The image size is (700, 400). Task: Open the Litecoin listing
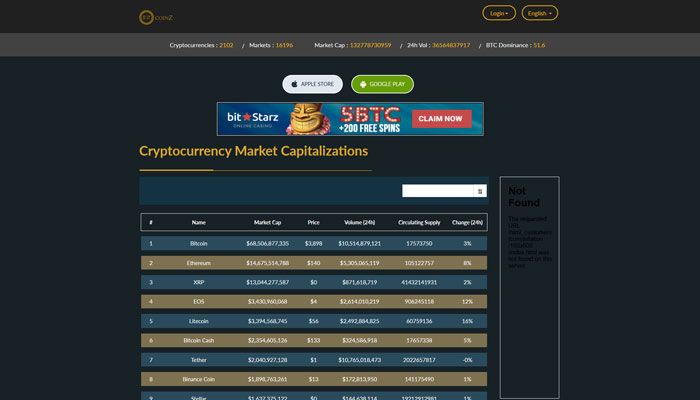(x=199, y=321)
